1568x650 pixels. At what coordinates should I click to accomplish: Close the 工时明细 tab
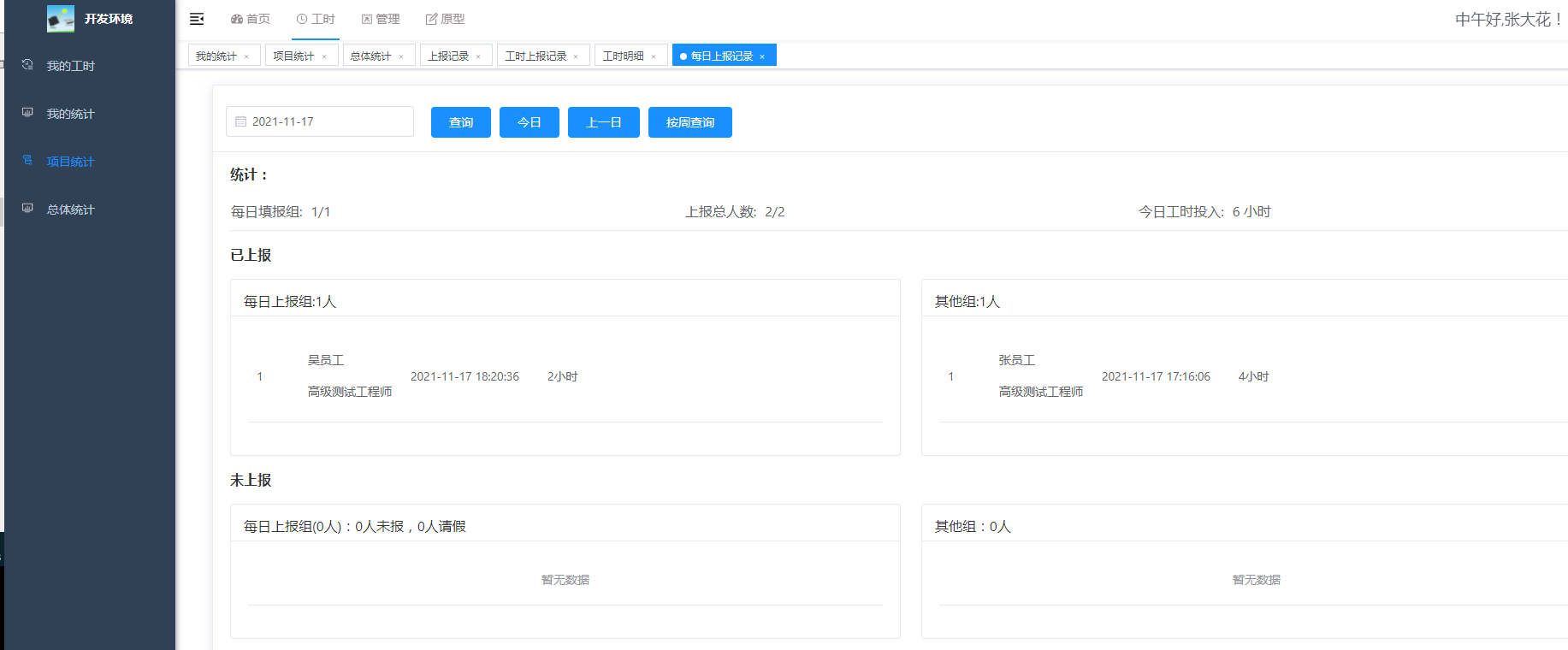(654, 56)
